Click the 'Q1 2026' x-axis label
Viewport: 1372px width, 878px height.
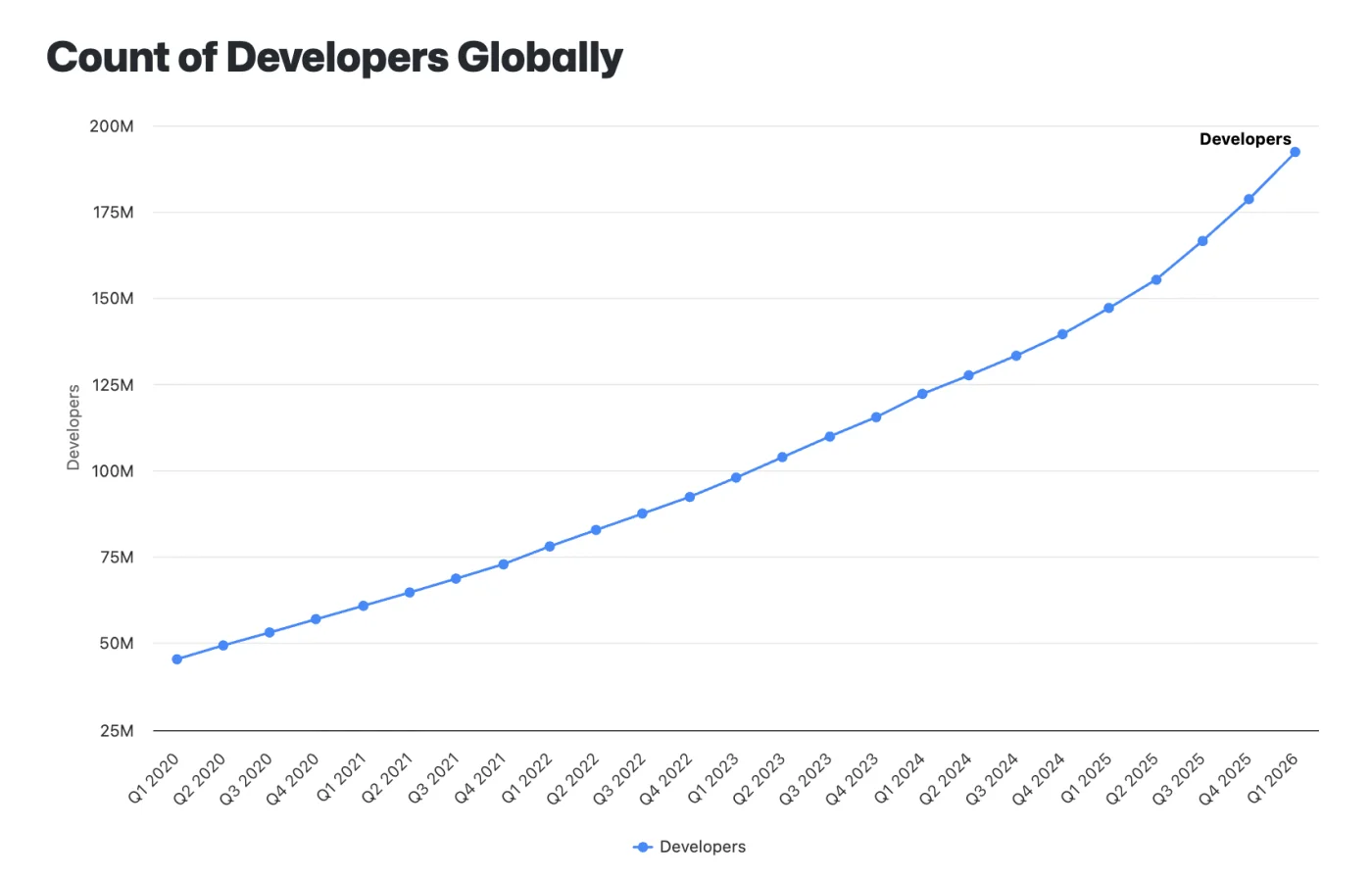[x=1273, y=779]
